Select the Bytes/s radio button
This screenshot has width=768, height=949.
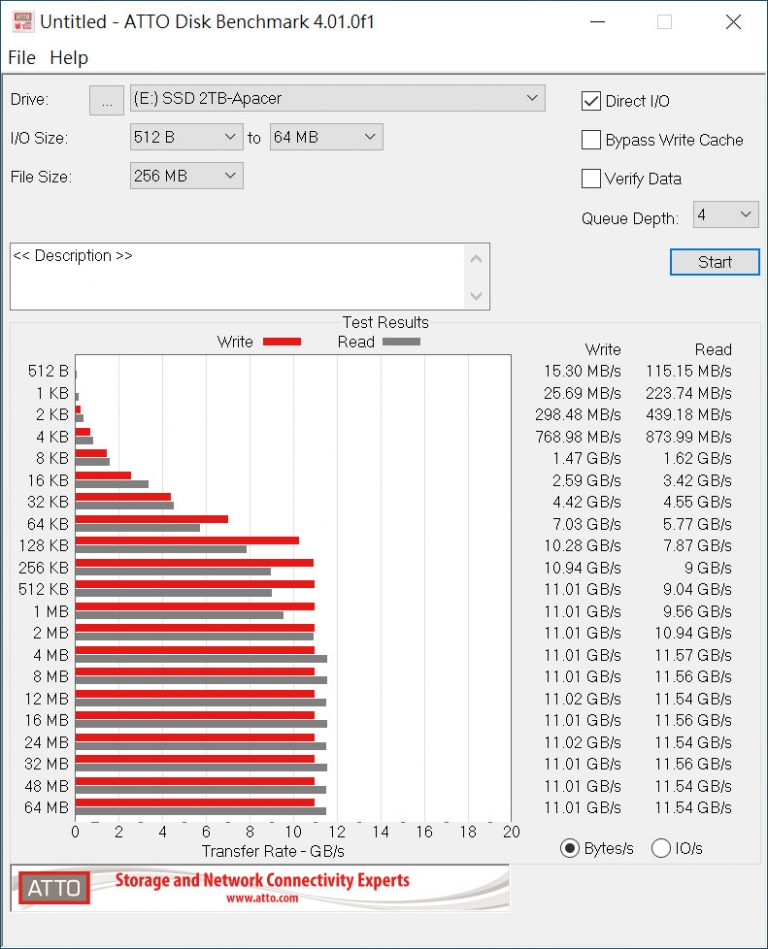[569, 849]
